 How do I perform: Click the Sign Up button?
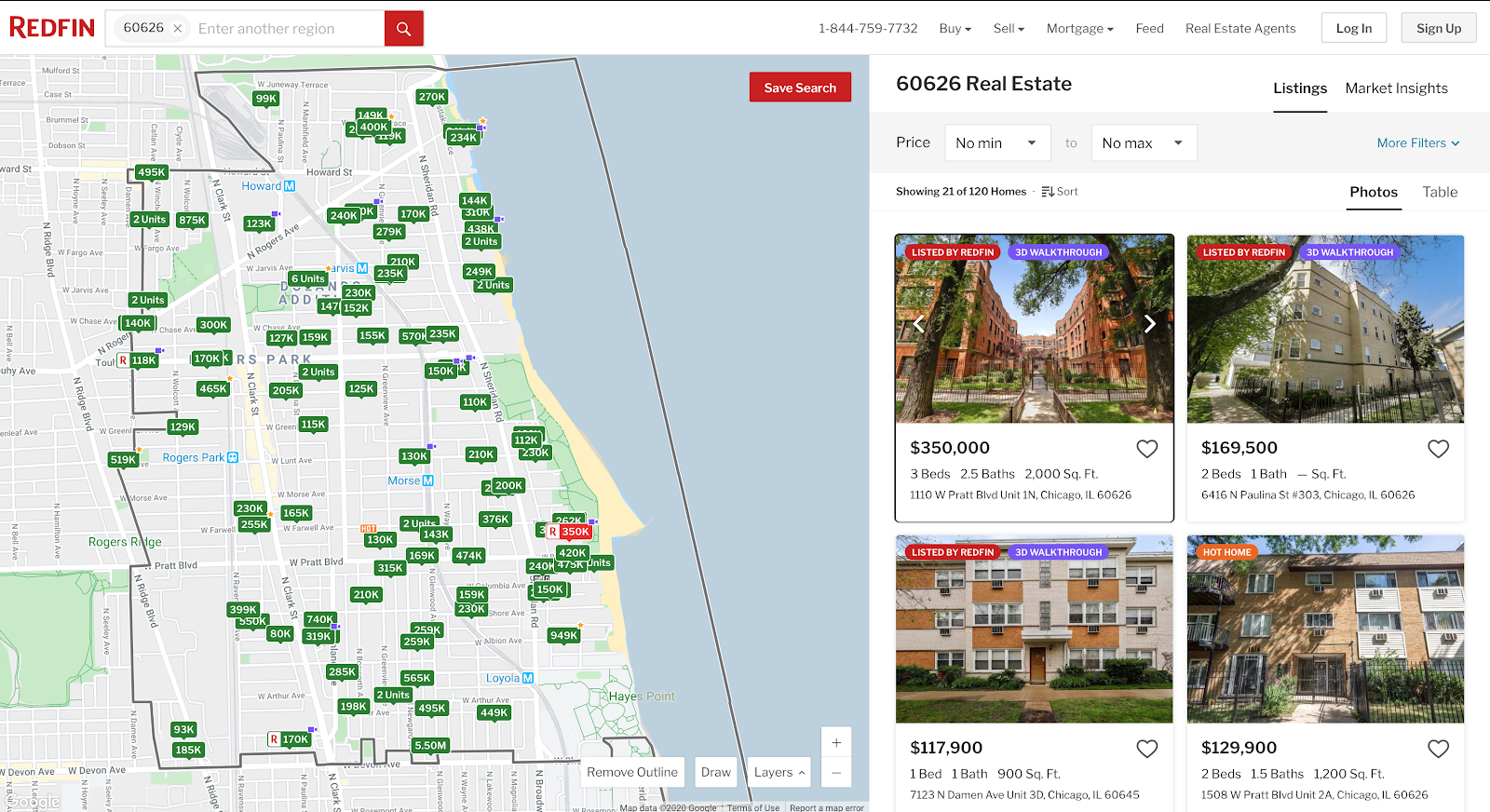(x=1439, y=28)
